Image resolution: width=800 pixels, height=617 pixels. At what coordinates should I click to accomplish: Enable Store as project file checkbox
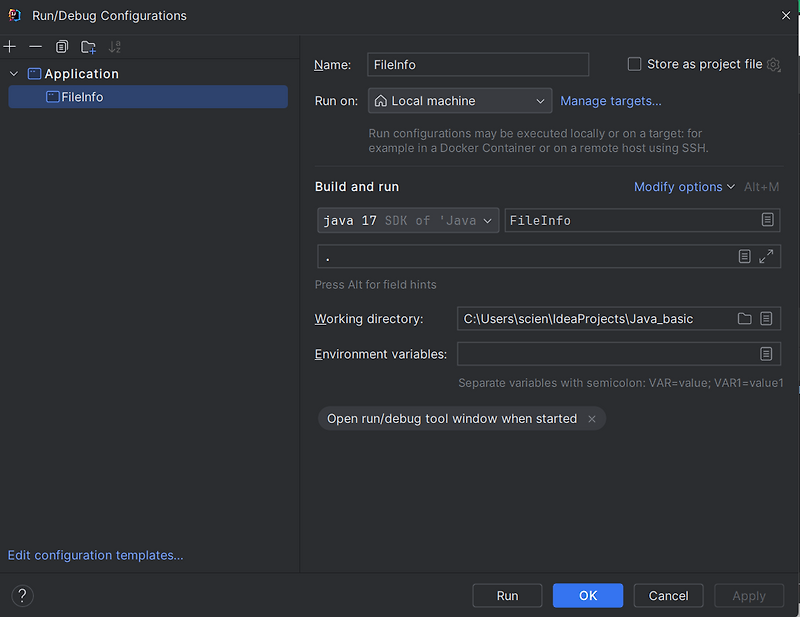[x=634, y=64]
